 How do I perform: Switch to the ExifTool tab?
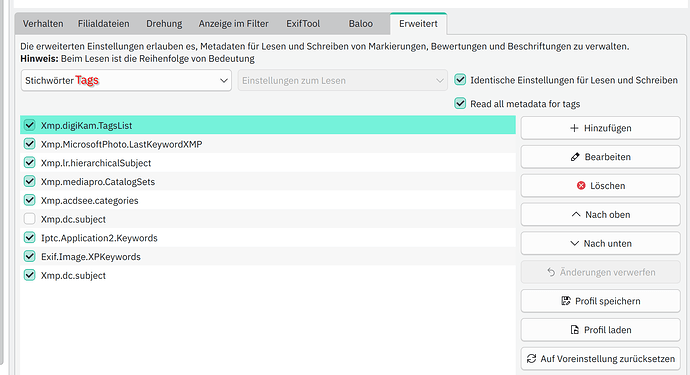coord(303,24)
